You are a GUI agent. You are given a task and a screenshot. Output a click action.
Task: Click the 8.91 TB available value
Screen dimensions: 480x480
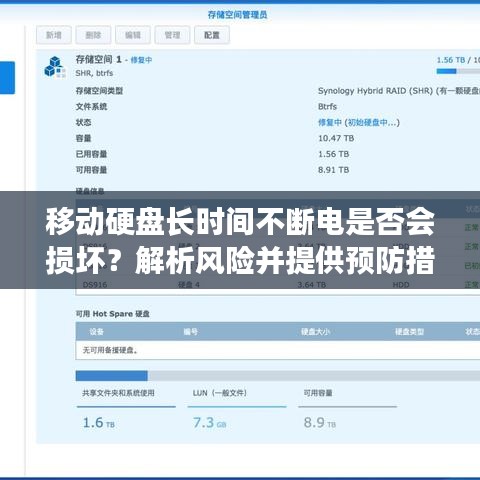click(334, 170)
